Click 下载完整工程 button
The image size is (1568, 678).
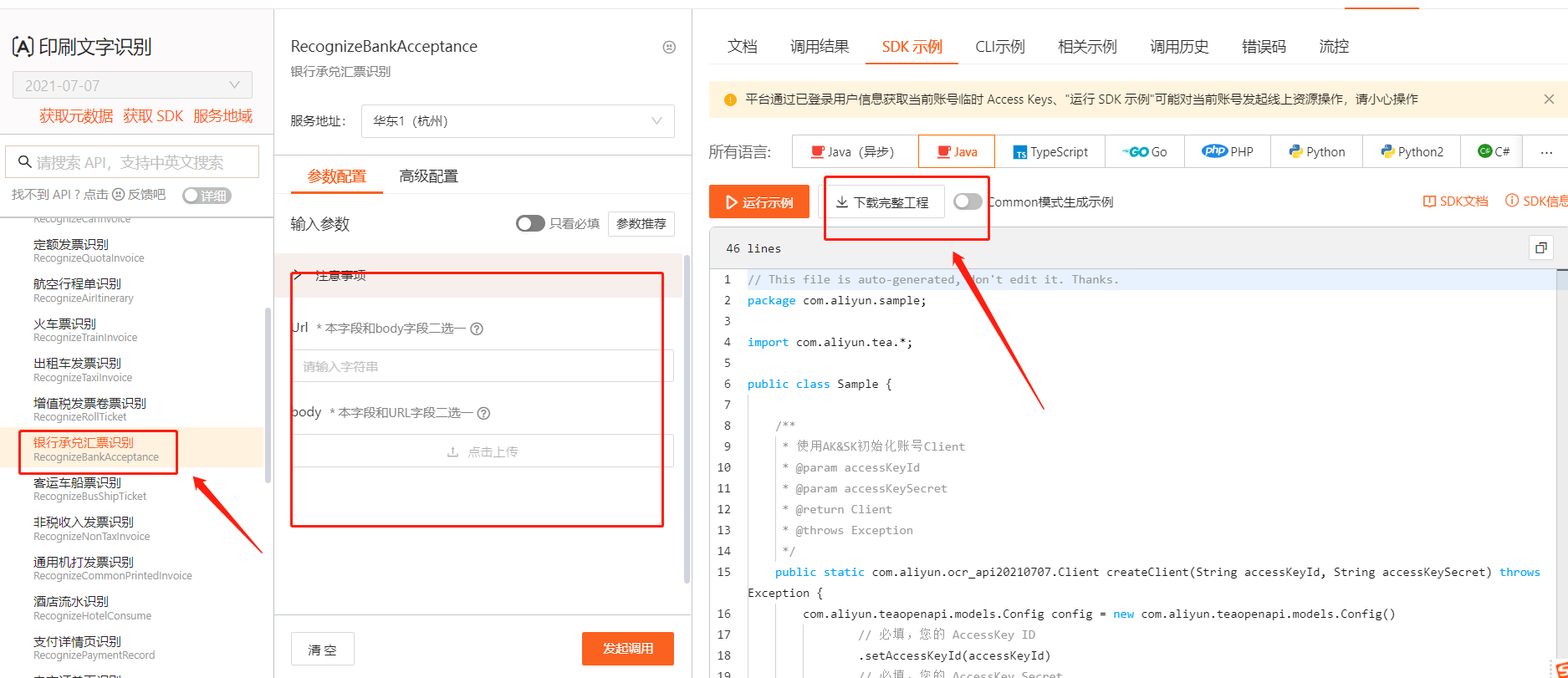pos(882,201)
